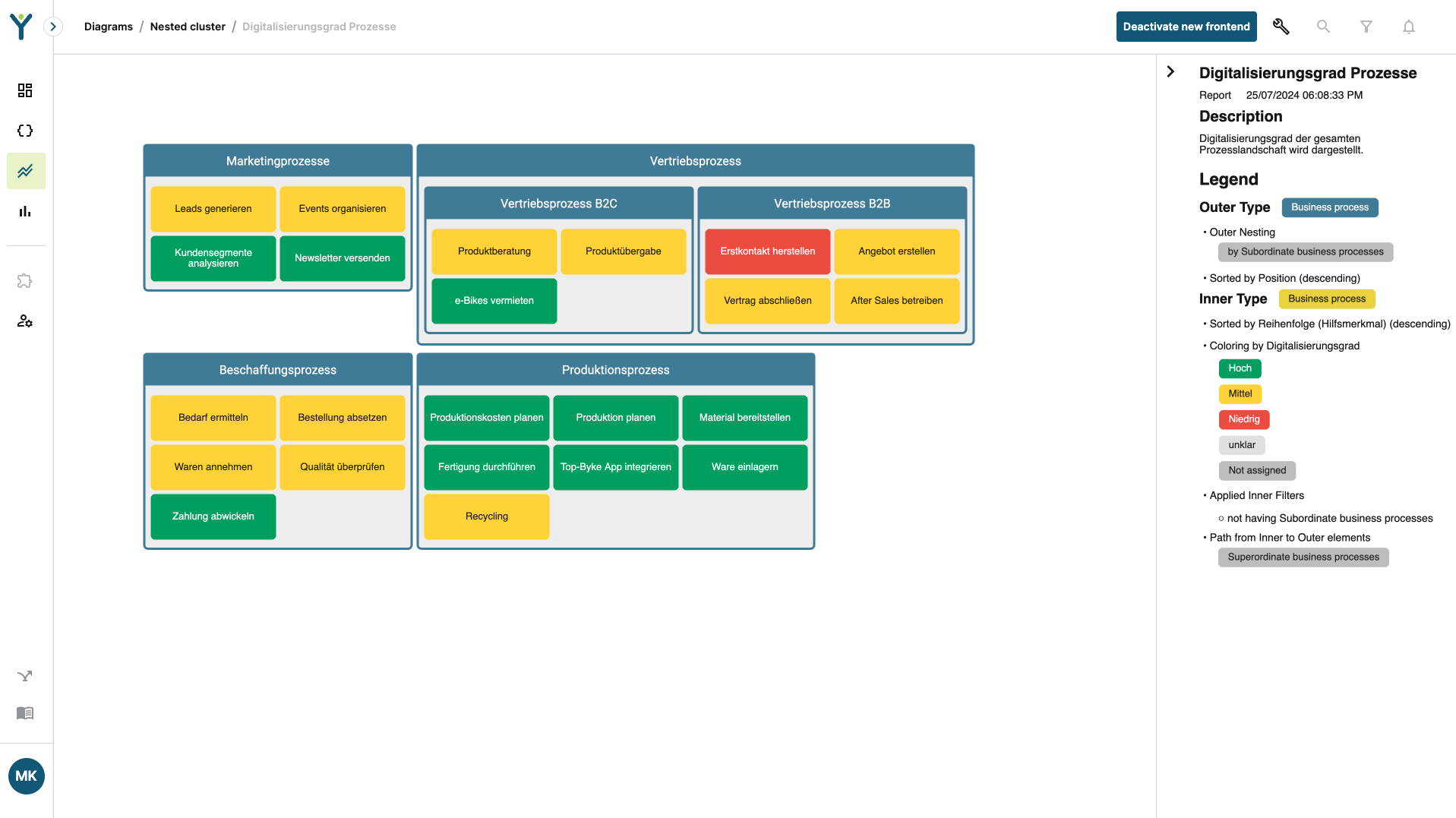Click Diagrams in the breadcrumb
This screenshot has height=818, width=1456.
pos(108,27)
